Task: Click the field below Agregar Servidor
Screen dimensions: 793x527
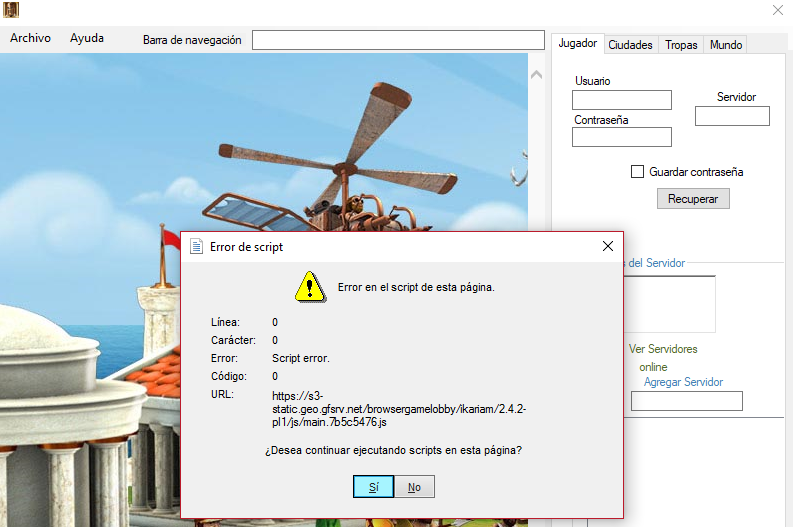Action: tap(686, 401)
